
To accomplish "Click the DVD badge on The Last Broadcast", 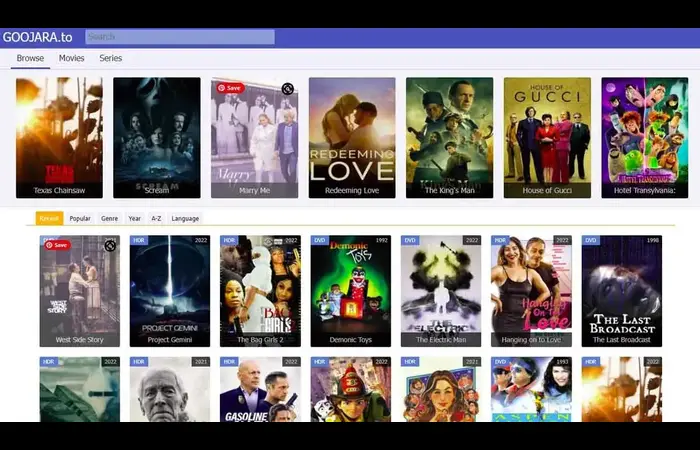I will [x=591, y=240].
